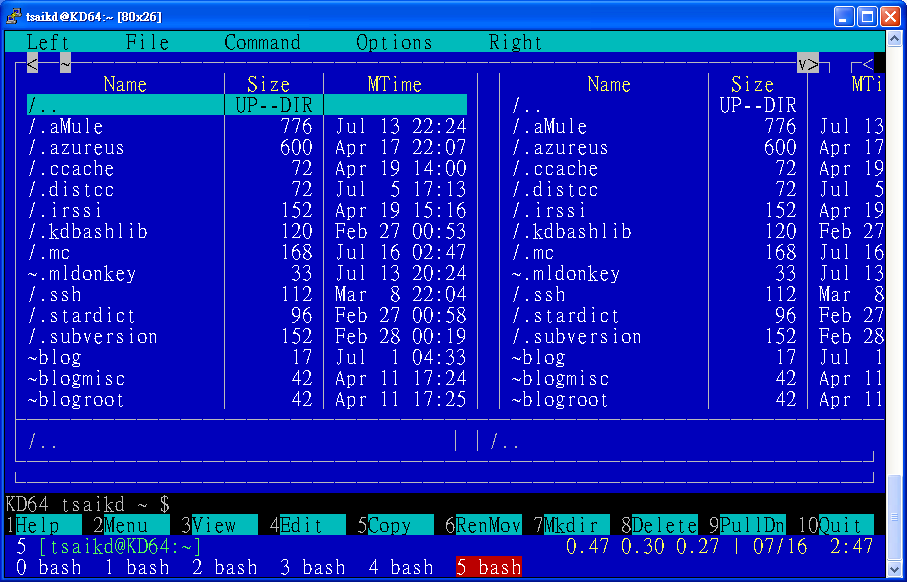Screen dimensions: 907x582
Task: Click the 9 PullDn function key
Action: [742, 525]
